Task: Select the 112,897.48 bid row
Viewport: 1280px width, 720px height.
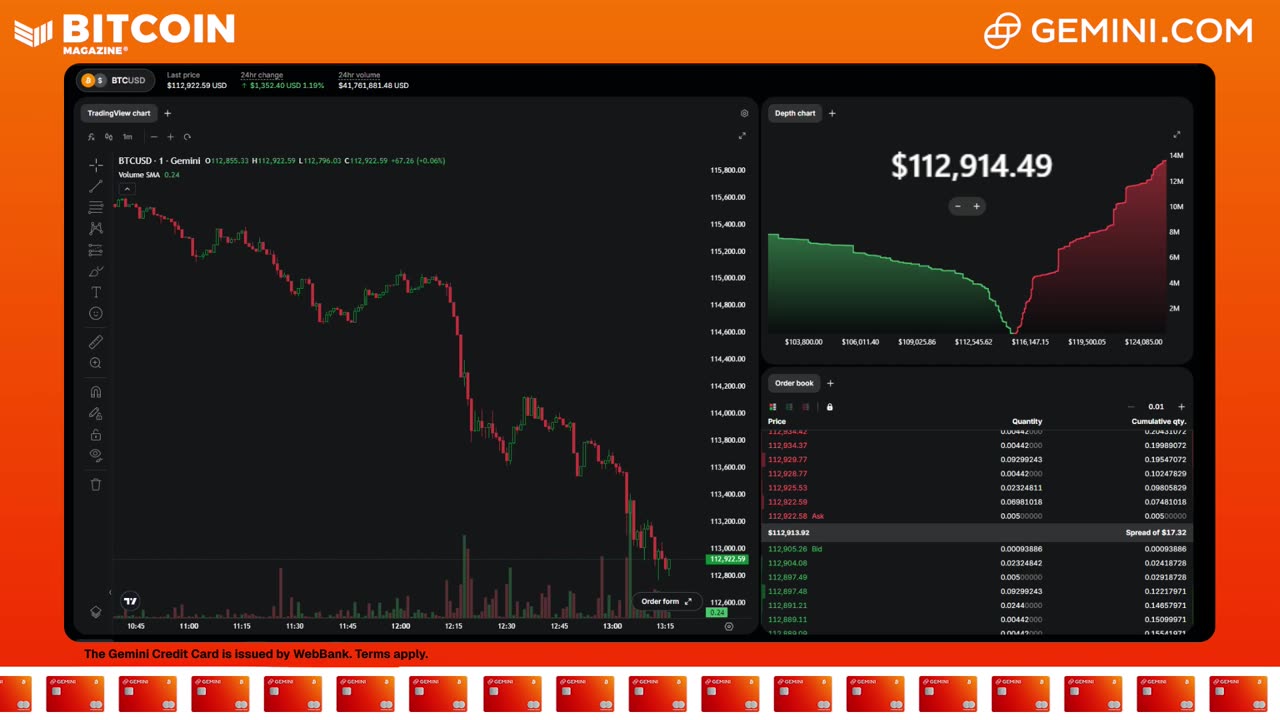Action: click(976, 591)
